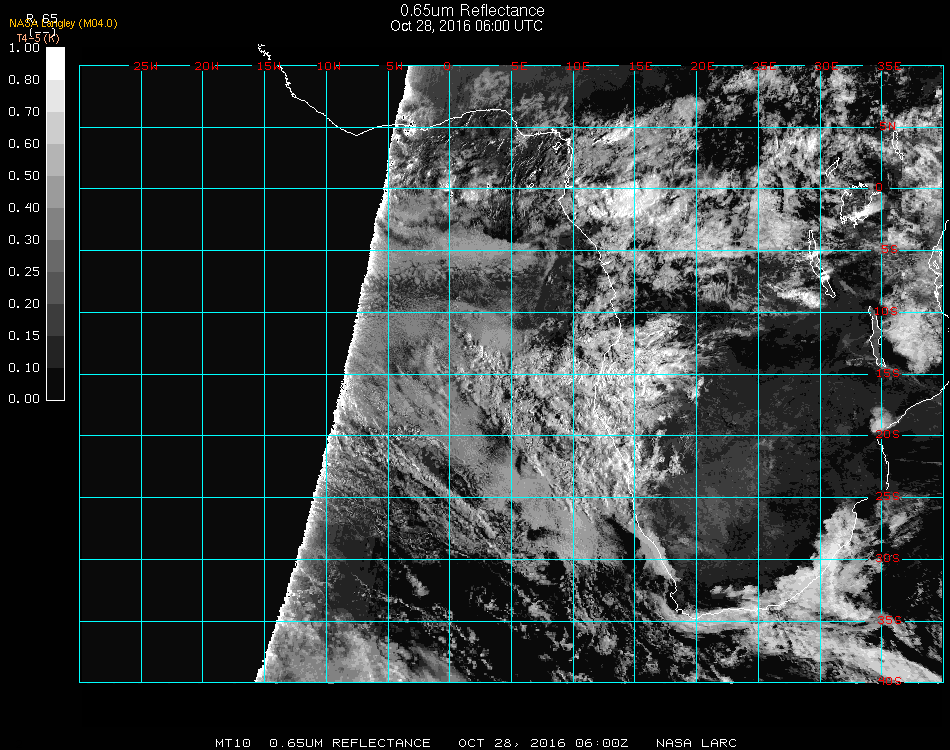
Task: Click the "MT10" footer text
Action: (x=233, y=743)
